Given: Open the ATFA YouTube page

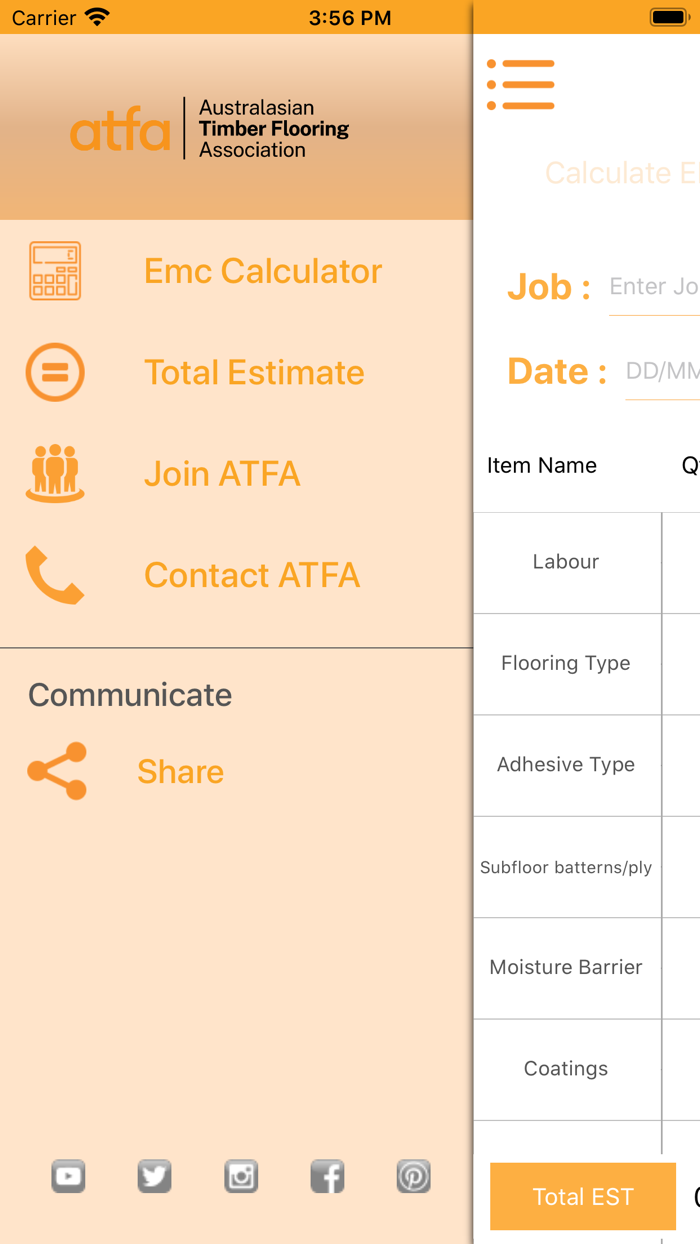Looking at the screenshot, I should click(x=68, y=1176).
